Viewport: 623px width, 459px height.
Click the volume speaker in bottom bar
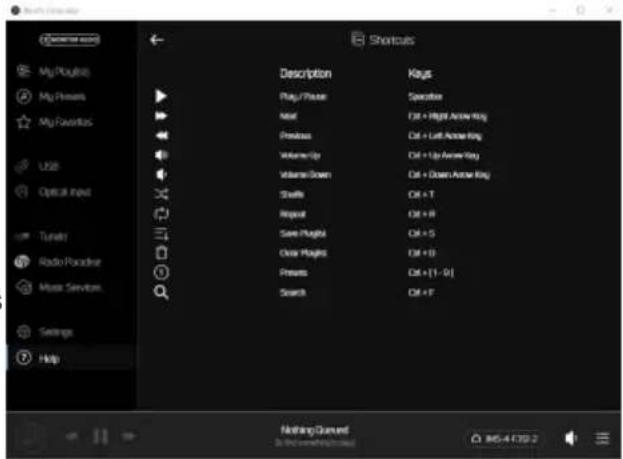571,438
